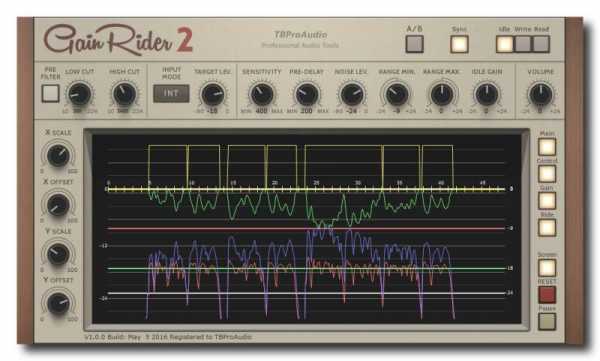Toggle the Main graph display button
This screenshot has width=600, height=361.
coord(547,147)
